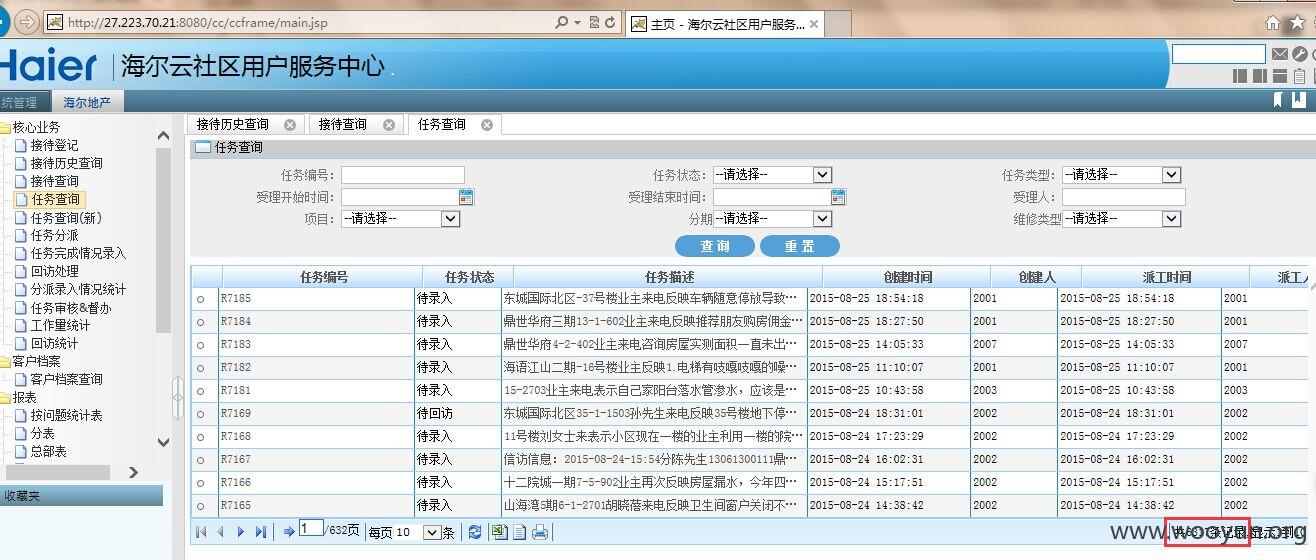Click the 重置 reset button
The image size is (1316, 560).
(799, 246)
